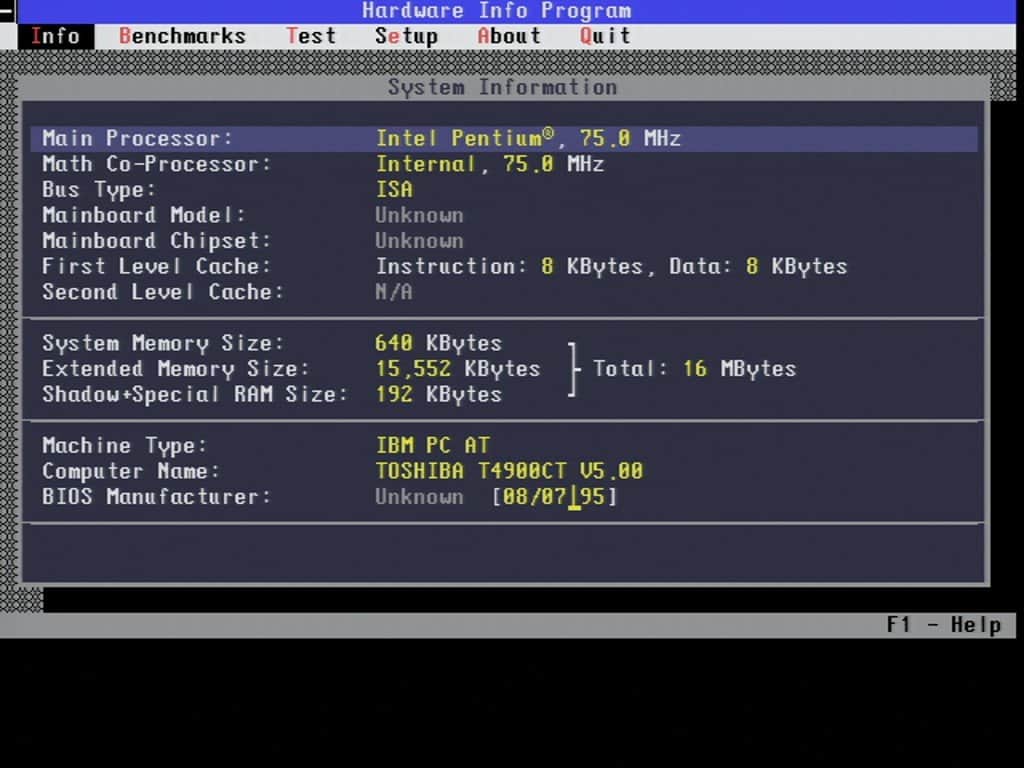Open the Setup menu
This screenshot has height=768, width=1024.
(406, 37)
